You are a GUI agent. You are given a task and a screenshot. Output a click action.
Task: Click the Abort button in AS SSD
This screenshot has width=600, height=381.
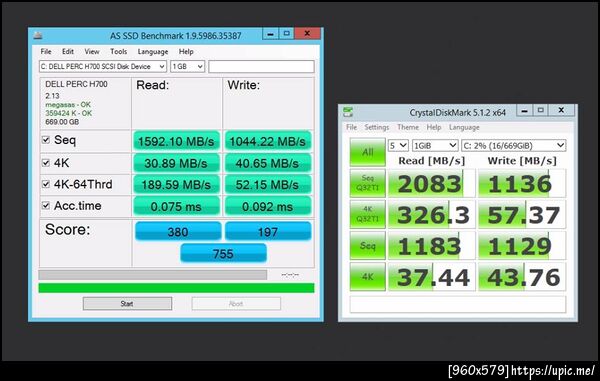(x=236, y=304)
